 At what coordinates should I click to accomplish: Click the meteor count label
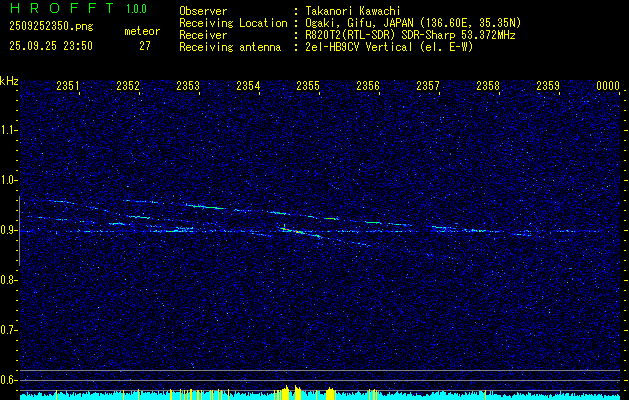142,31
